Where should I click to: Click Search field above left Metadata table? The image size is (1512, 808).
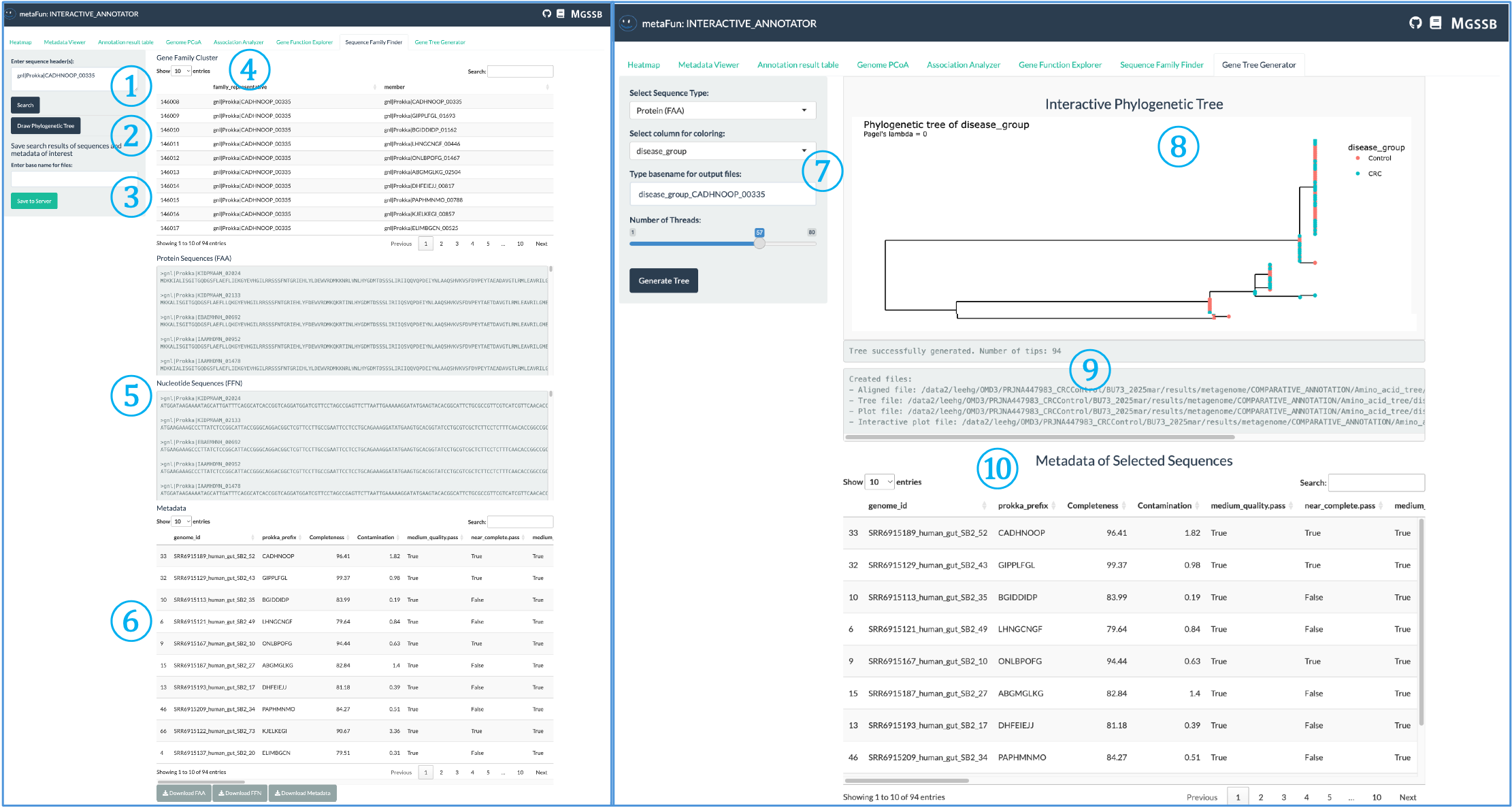tap(521, 522)
